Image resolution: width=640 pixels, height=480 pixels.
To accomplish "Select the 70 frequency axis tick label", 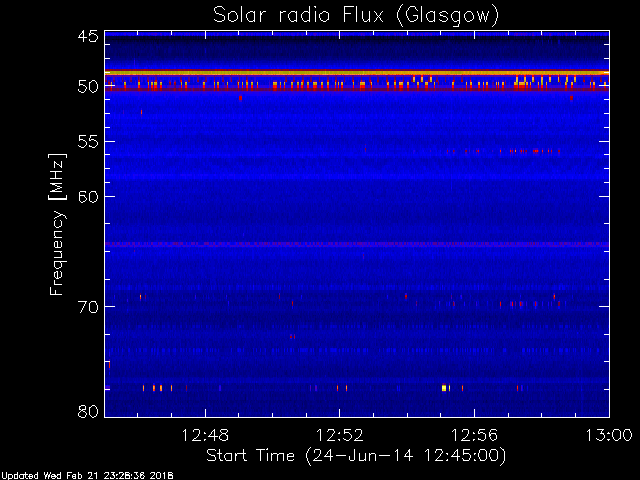I will (x=88, y=307).
